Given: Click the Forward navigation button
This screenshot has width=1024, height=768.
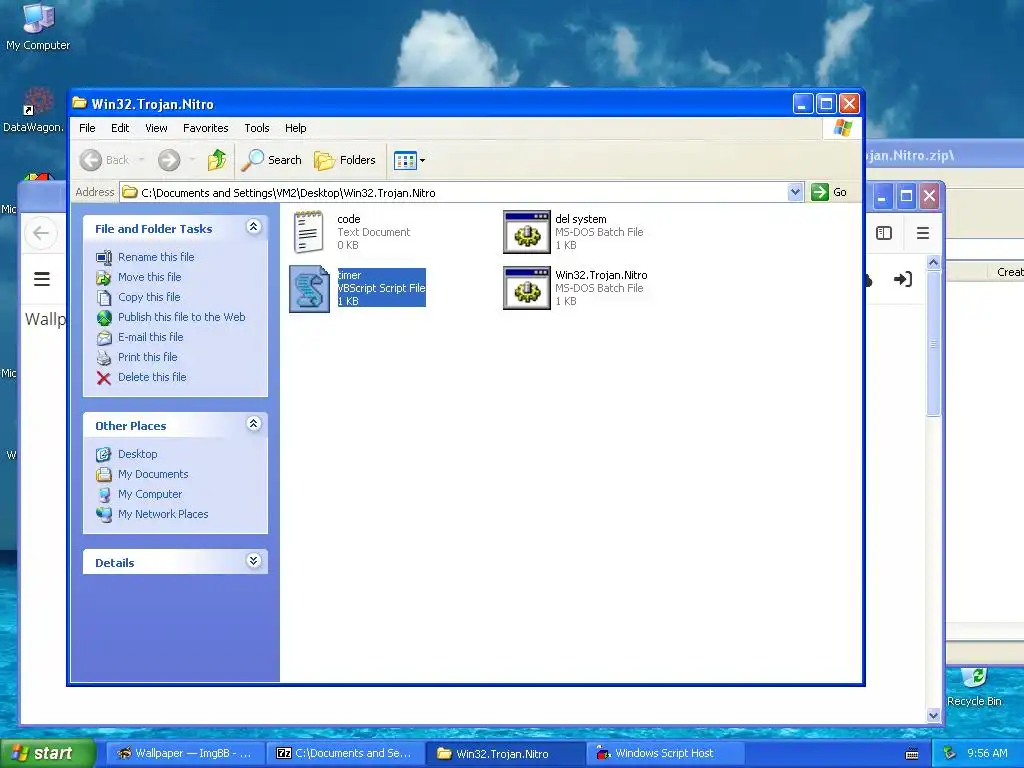Looking at the screenshot, I should (169, 160).
